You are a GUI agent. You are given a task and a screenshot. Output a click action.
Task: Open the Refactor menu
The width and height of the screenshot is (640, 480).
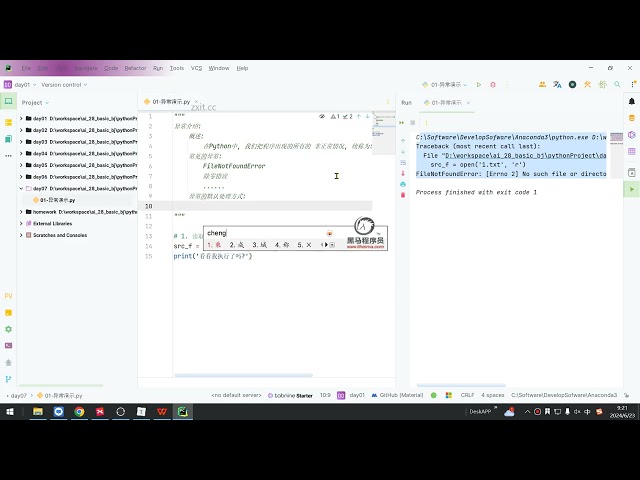click(x=135, y=68)
